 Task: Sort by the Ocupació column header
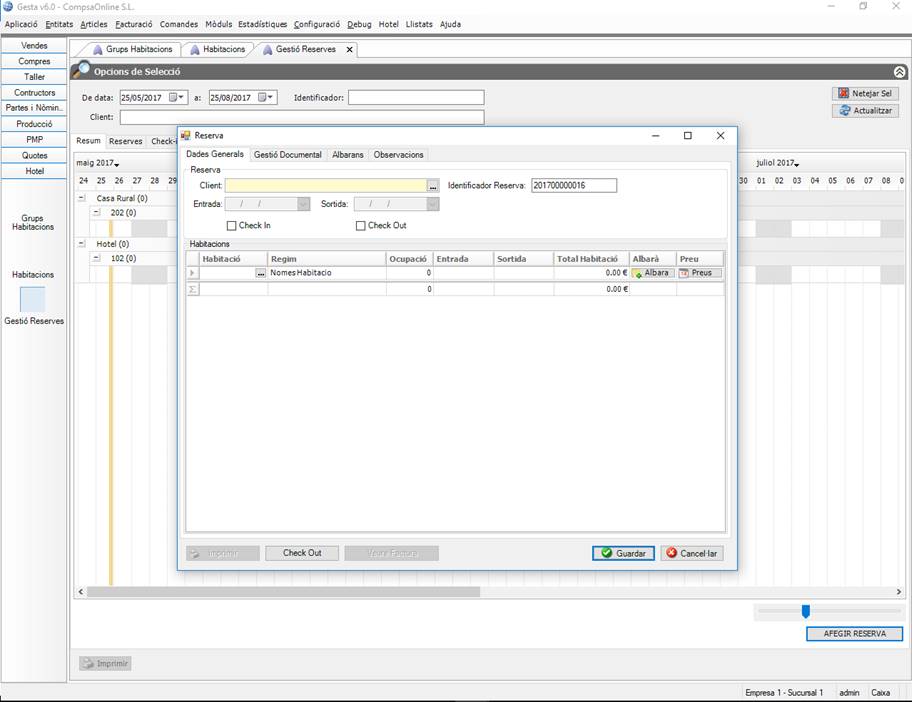coord(409,259)
